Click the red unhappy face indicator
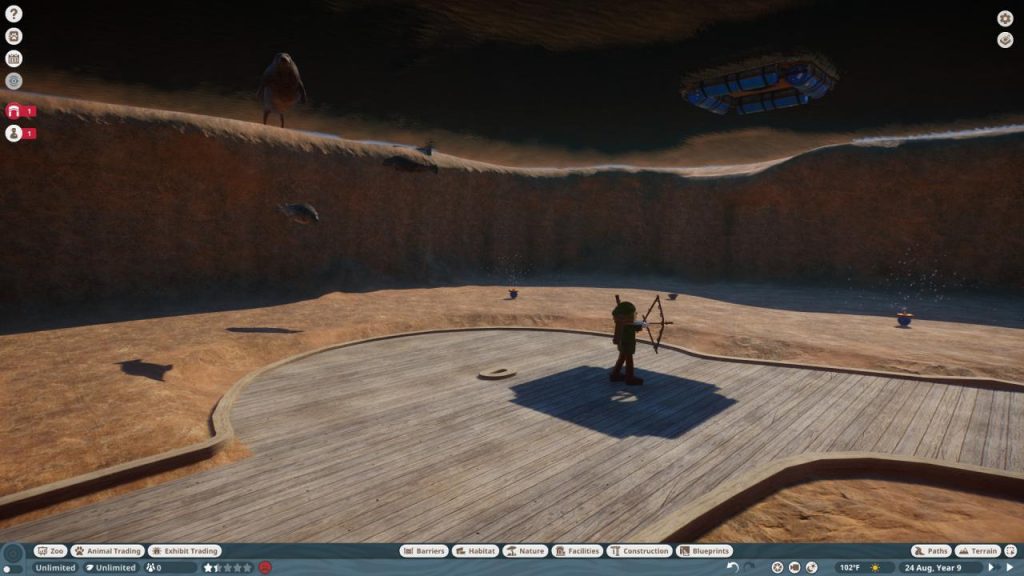Image resolution: width=1024 pixels, height=576 pixels. 264,568
